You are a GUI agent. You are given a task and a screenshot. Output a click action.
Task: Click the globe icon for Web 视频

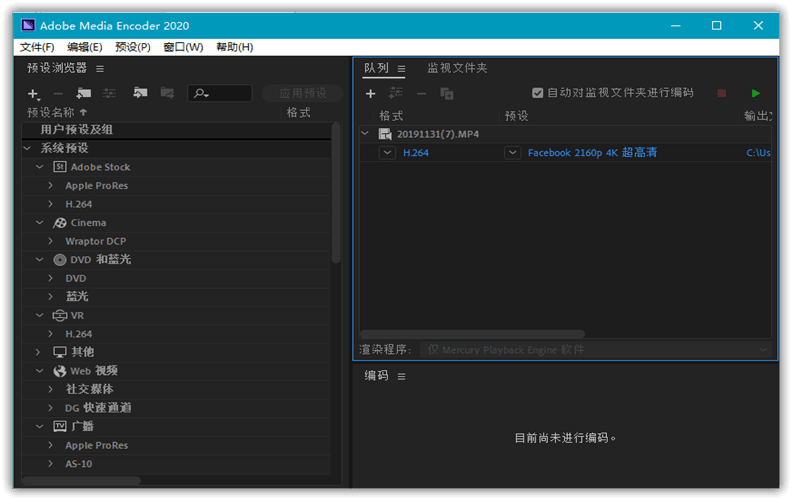60,371
